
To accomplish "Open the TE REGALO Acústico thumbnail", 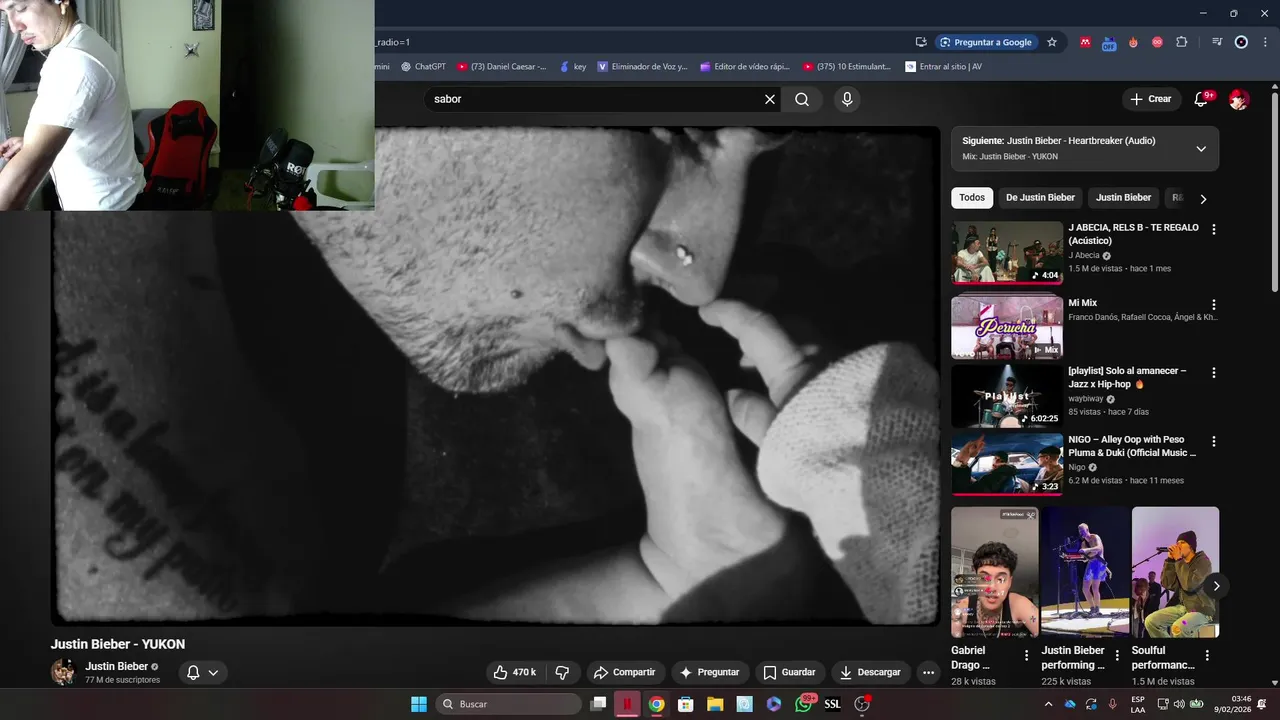I will 1007,253.
